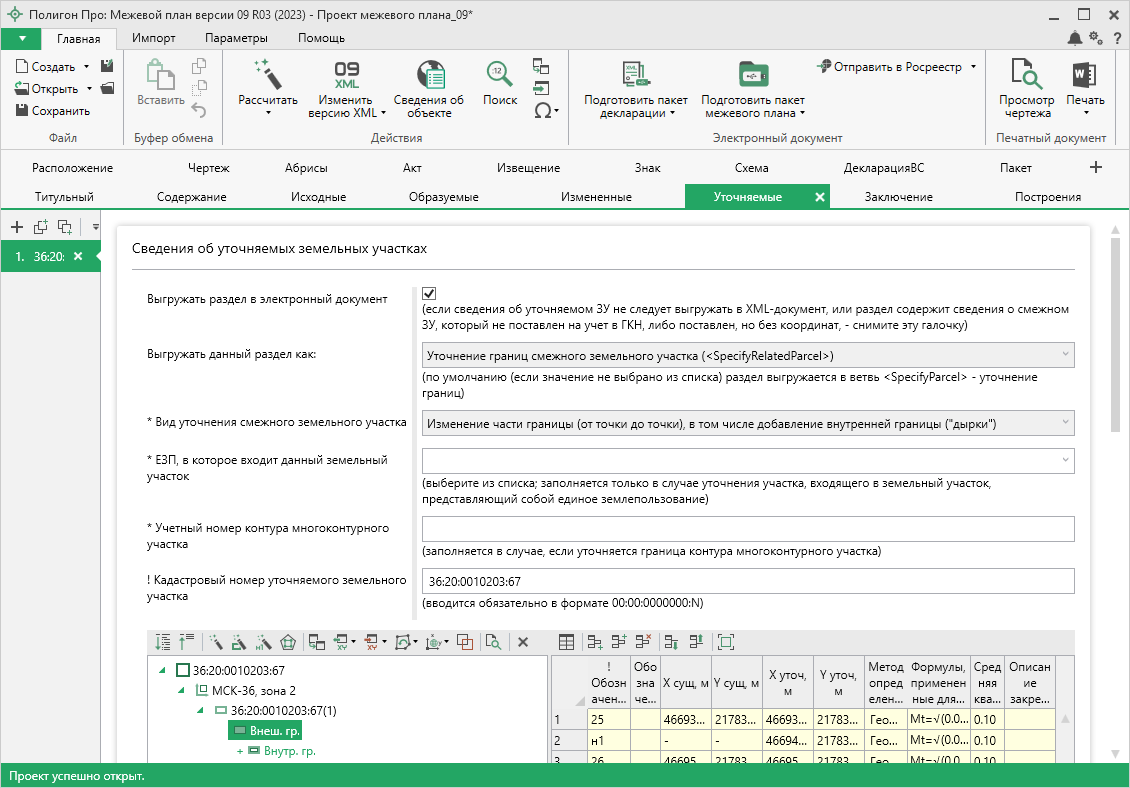Viewport: 1130px width, 788px height.
Task: Open Сведения об объекте globe icon
Action: click(428, 76)
